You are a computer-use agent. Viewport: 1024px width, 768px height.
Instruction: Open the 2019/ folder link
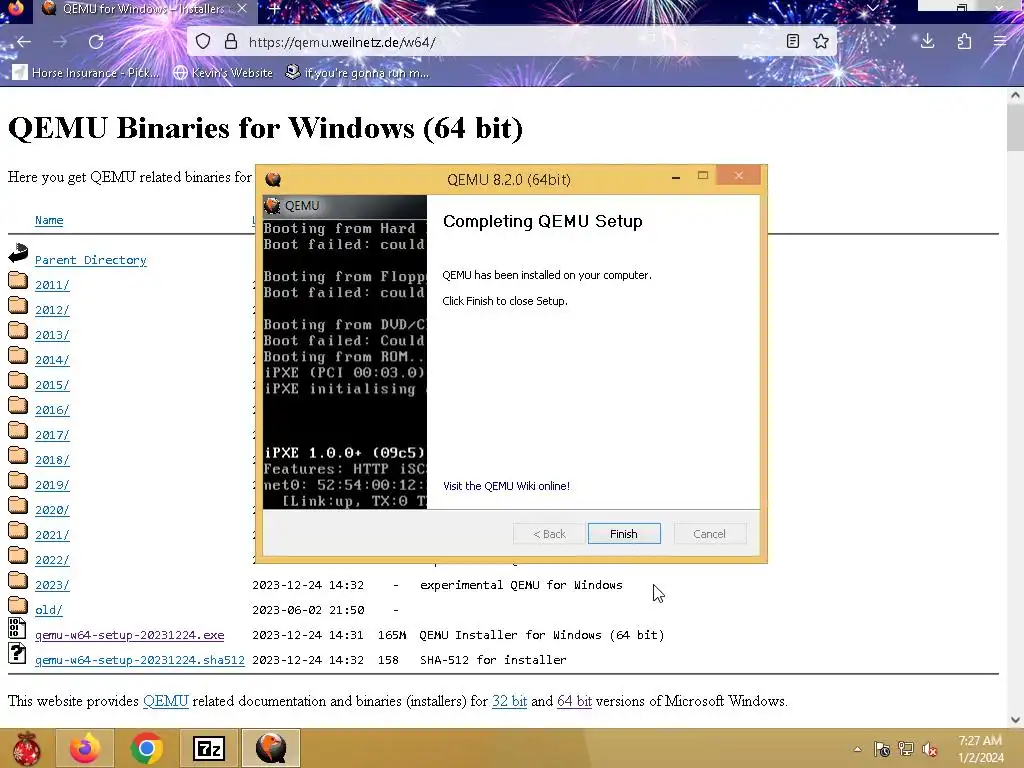pos(52,485)
